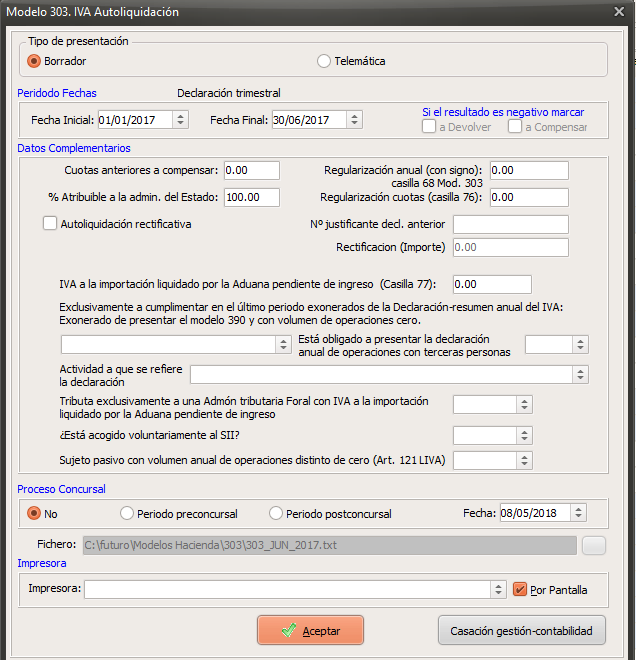Open the Fecha Inicial date stepper
Image resolution: width=636 pixels, height=660 pixels.
180,120
